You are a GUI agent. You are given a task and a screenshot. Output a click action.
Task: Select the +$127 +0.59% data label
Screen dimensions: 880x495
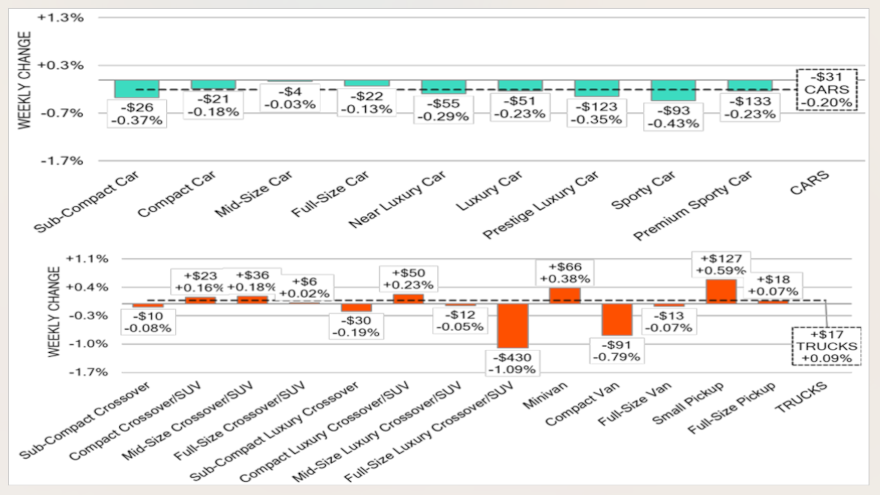[720, 263]
